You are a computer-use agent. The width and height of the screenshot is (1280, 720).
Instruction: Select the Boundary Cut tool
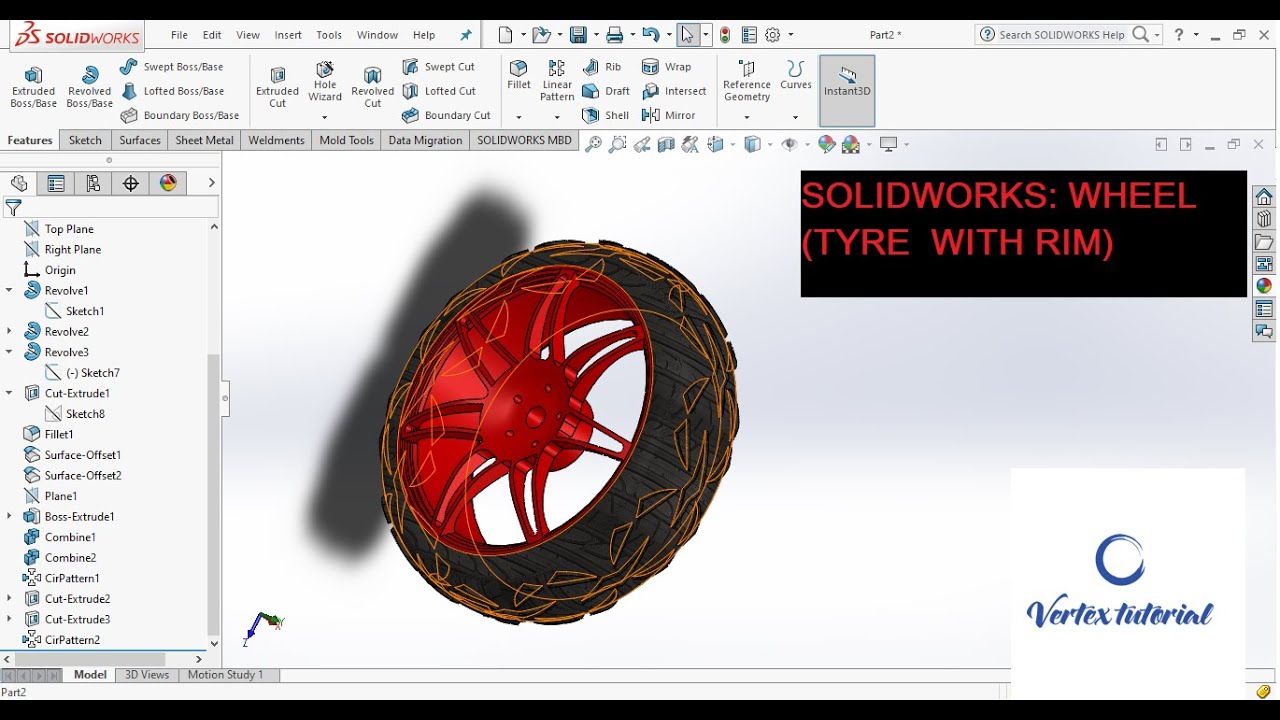pos(446,115)
